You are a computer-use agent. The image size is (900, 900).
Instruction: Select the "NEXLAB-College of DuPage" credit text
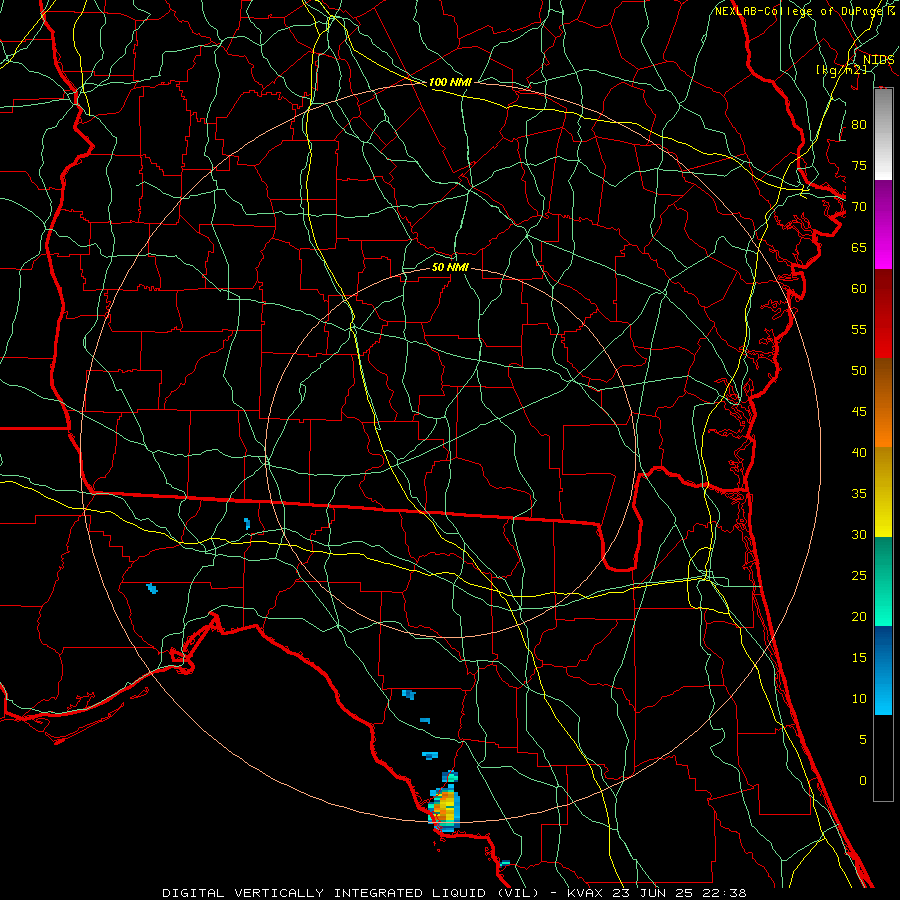tap(800, 11)
